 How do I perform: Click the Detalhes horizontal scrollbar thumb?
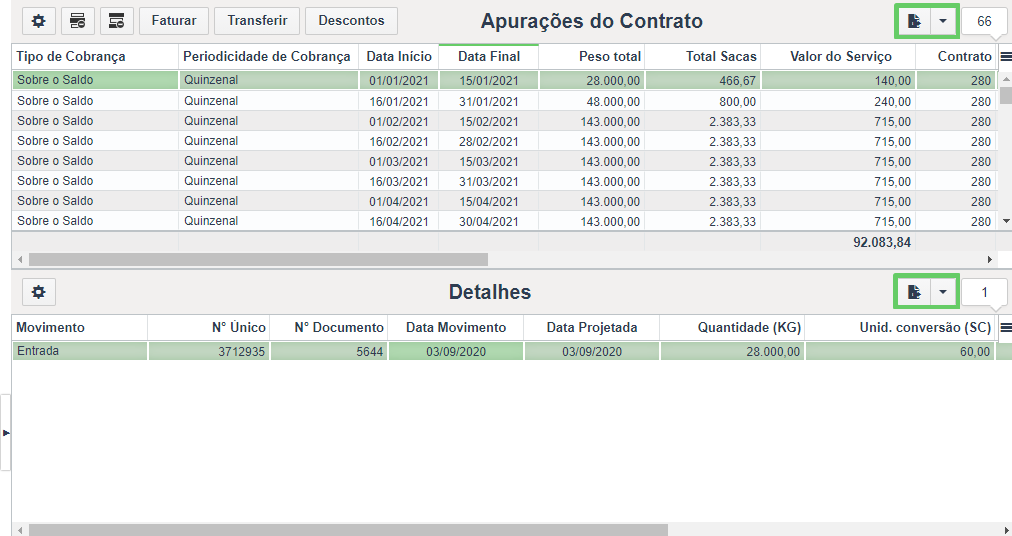click(x=349, y=530)
